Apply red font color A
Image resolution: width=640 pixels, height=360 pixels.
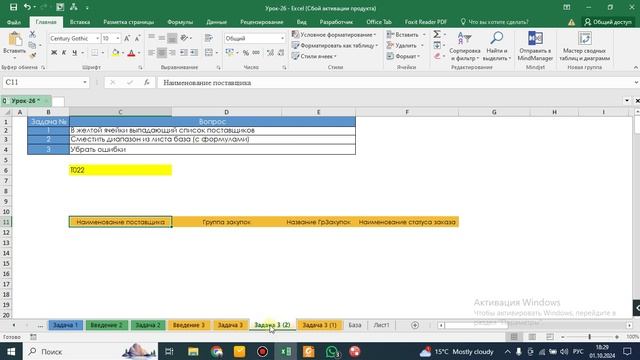pos(131,53)
